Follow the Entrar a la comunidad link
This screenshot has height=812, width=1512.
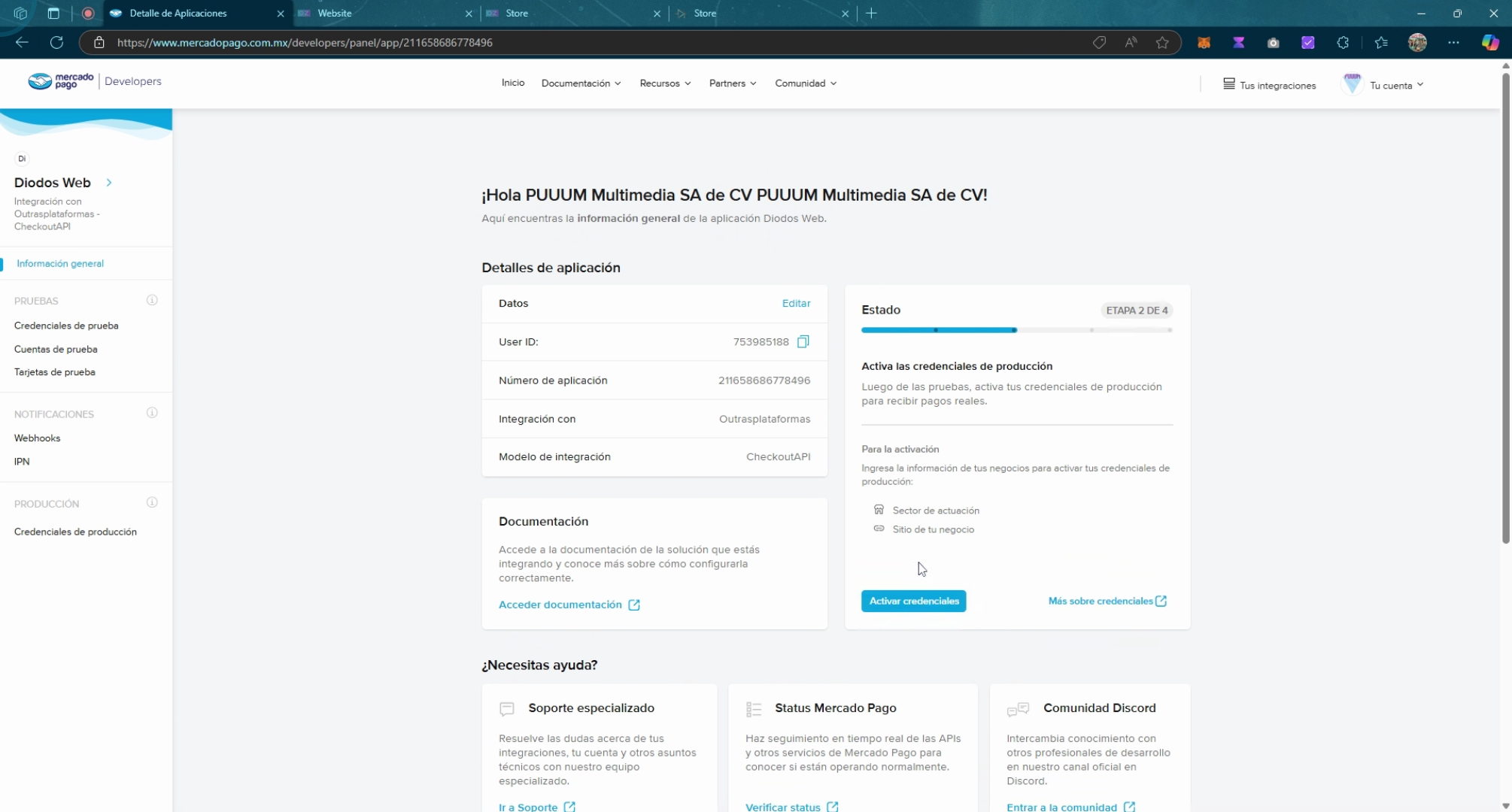pyautogui.click(x=1071, y=807)
